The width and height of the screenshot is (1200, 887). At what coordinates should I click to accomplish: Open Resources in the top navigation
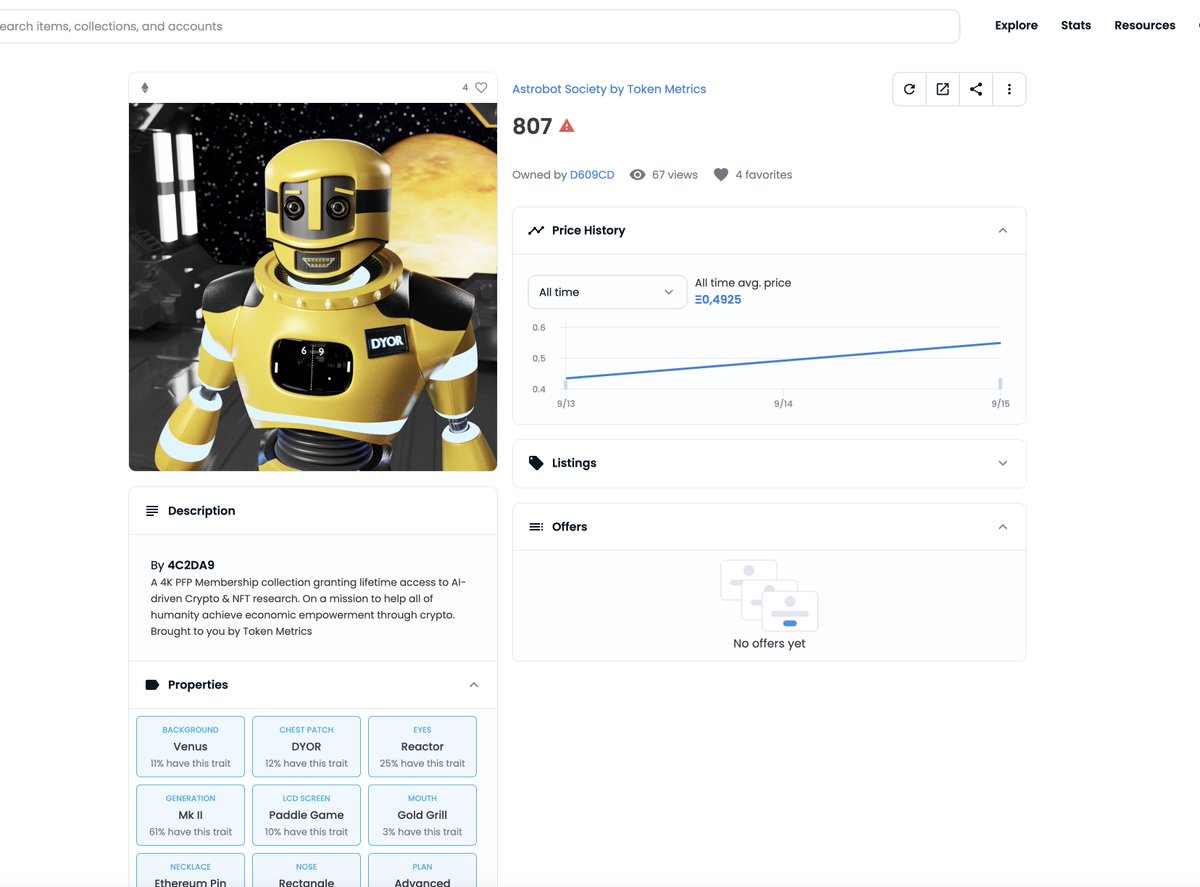pos(1145,25)
